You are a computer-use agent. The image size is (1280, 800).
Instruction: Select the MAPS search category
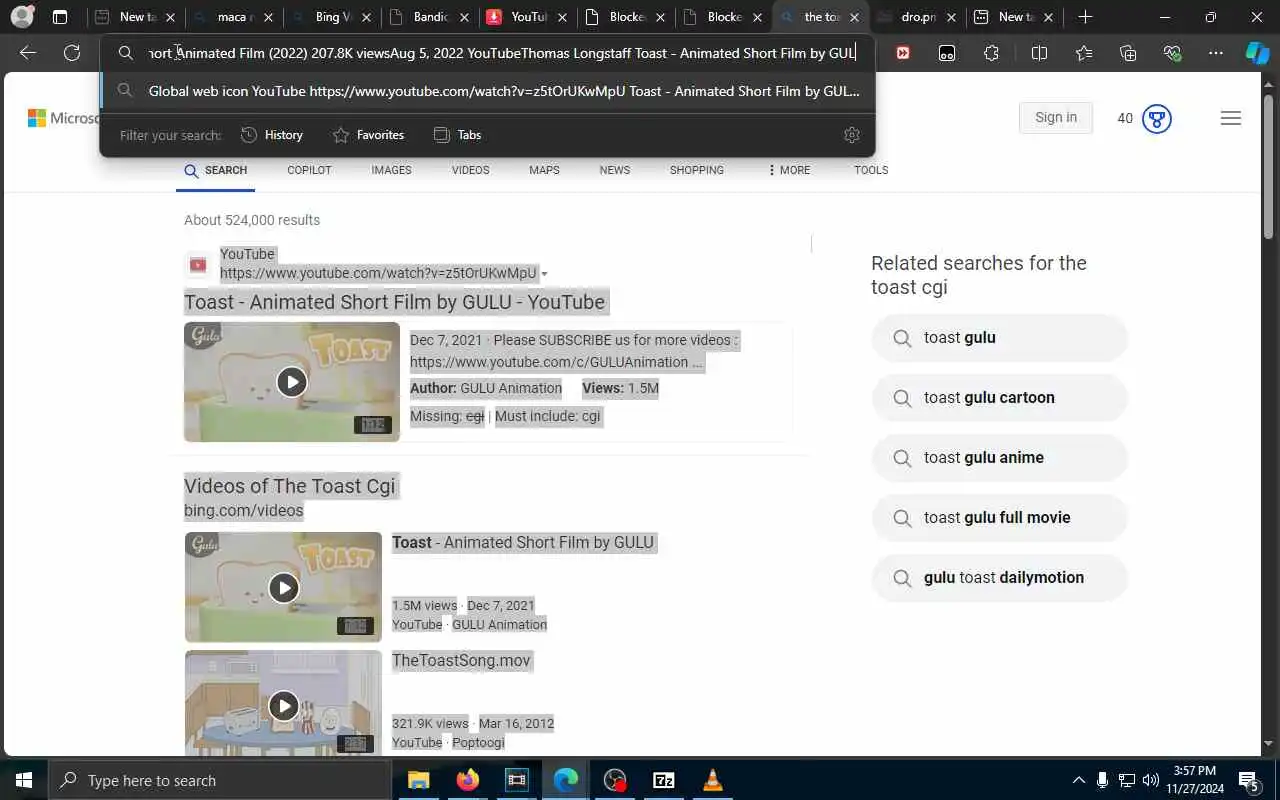544,170
